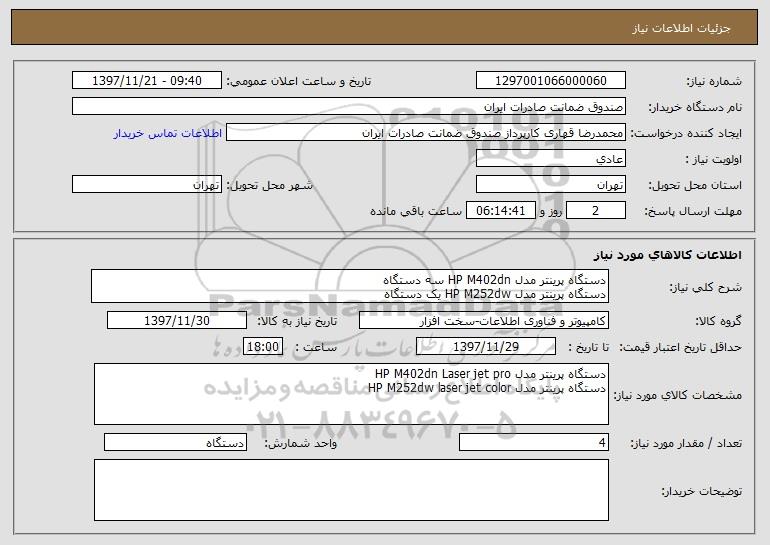Click the label اولویت نیاز
The width and height of the screenshot is (770, 545).
pyautogui.click(x=714, y=159)
